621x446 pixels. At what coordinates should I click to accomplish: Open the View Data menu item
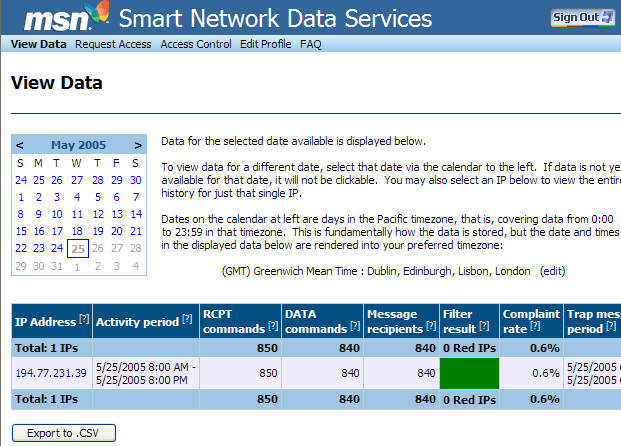pos(38,44)
